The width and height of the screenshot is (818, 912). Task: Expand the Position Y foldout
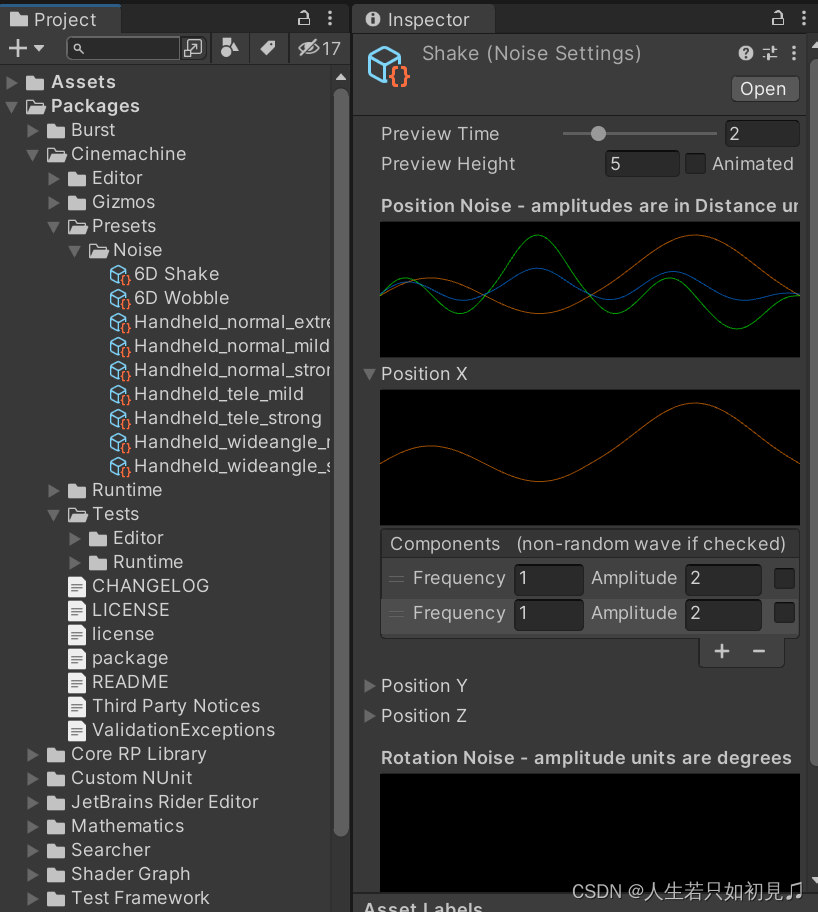[x=369, y=686]
